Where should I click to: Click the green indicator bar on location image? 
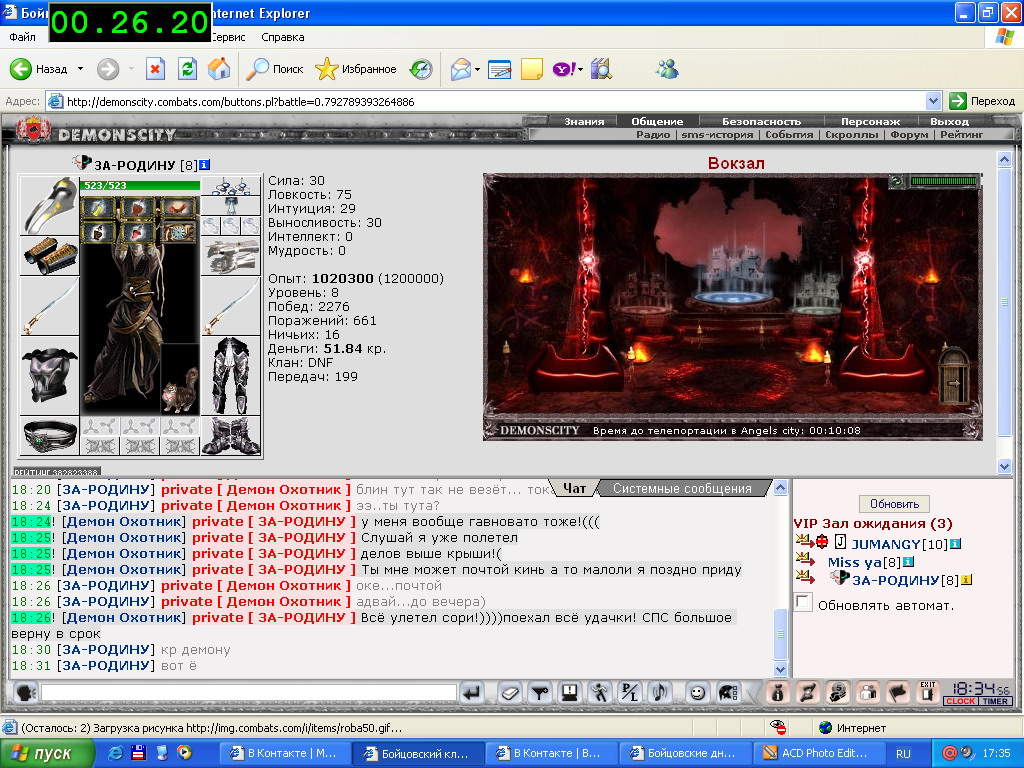(x=944, y=182)
